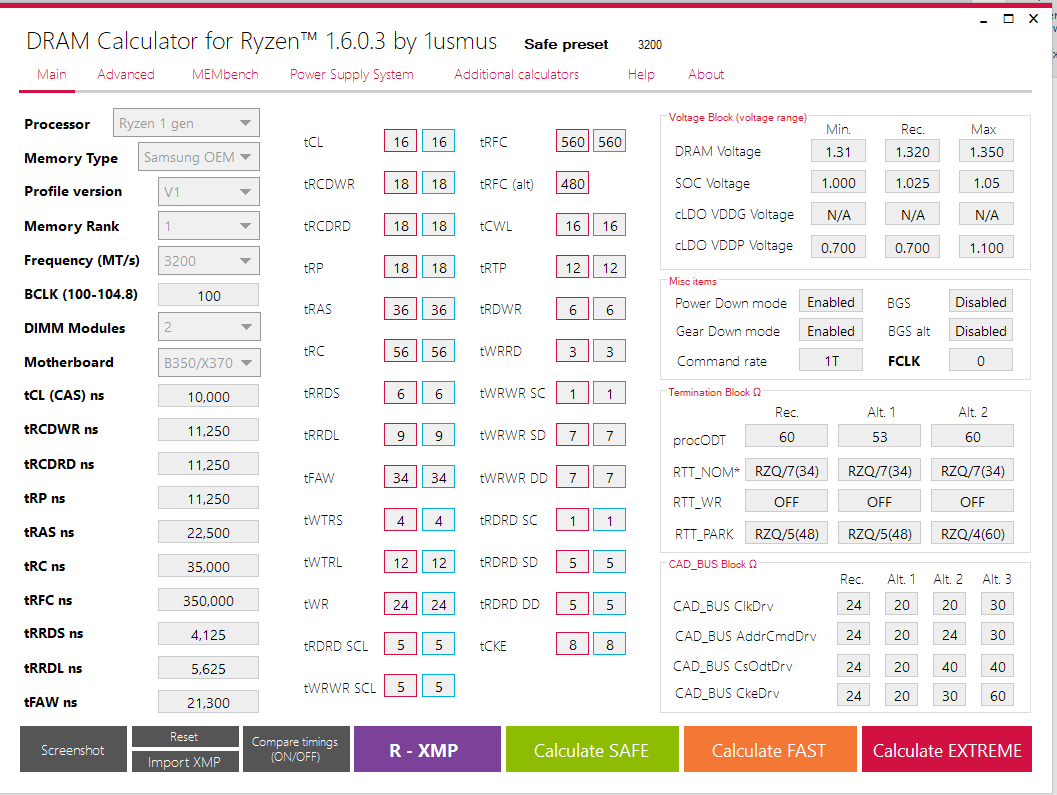Click the tRFC (alt) value 480

[x=572, y=183]
